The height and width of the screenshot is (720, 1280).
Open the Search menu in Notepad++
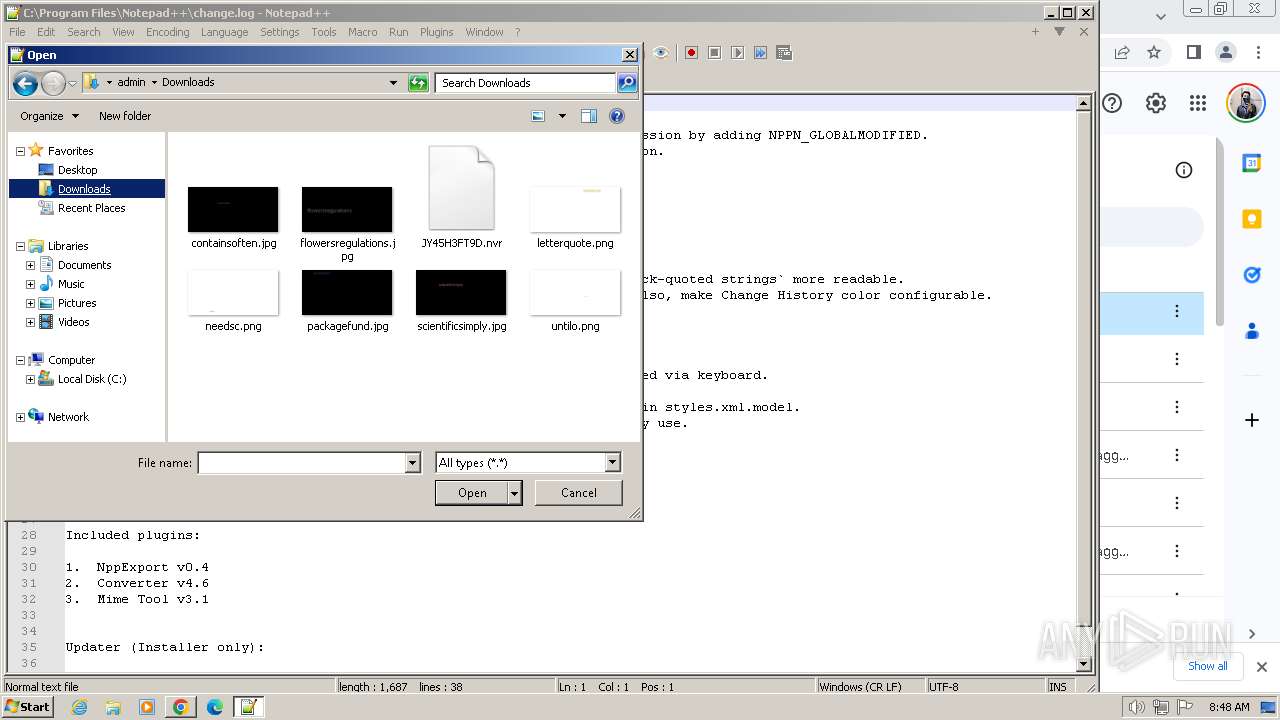click(84, 32)
